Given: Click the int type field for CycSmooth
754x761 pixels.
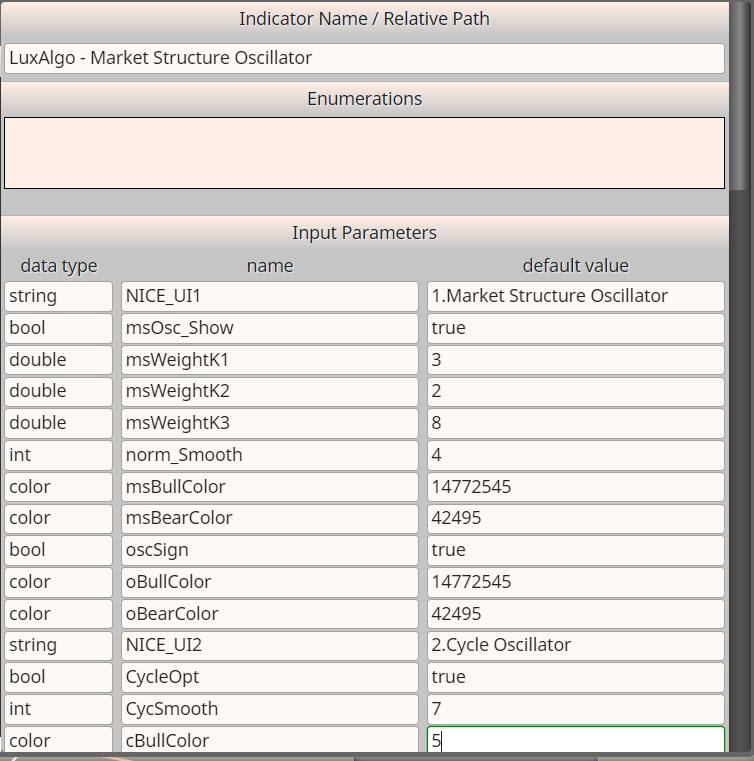Looking at the screenshot, I should click(x=58, y=709).
